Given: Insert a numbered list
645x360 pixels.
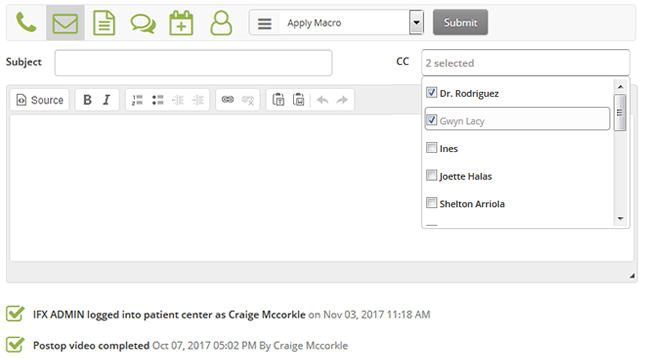Looking at the screenshot, I should pos(137,100).
